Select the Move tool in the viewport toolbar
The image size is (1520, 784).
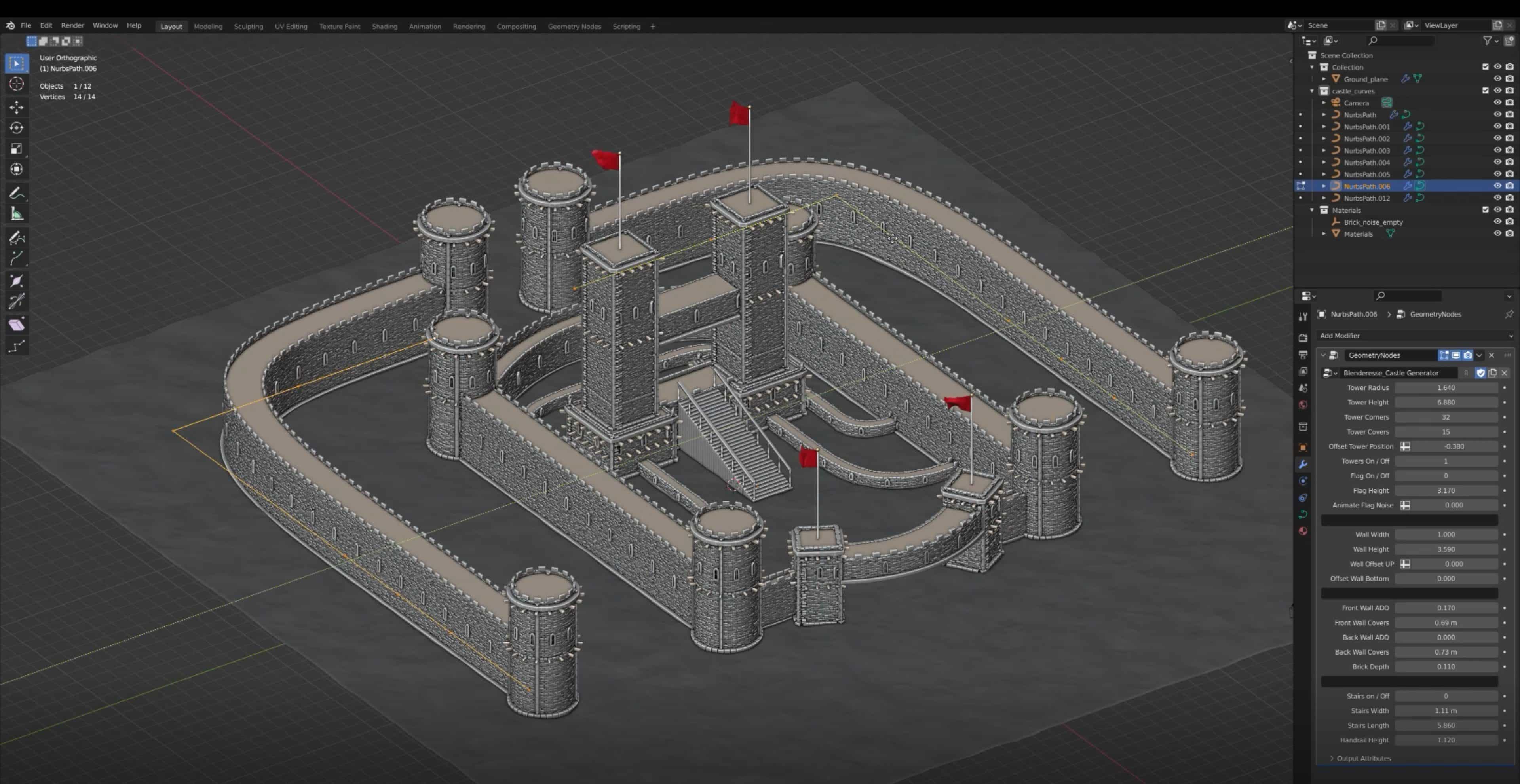[17, 107]
